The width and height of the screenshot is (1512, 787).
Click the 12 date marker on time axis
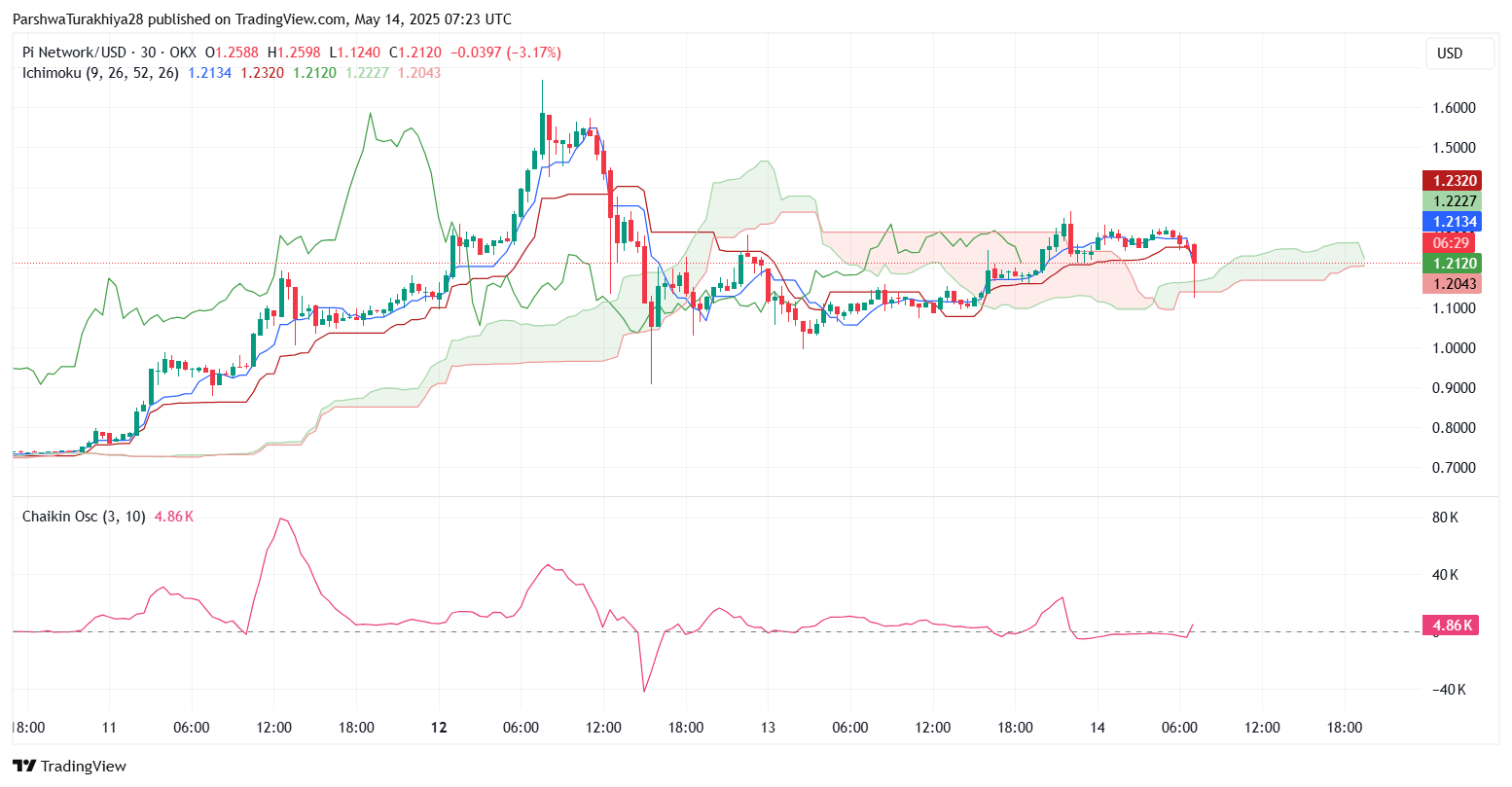point(439,728)
